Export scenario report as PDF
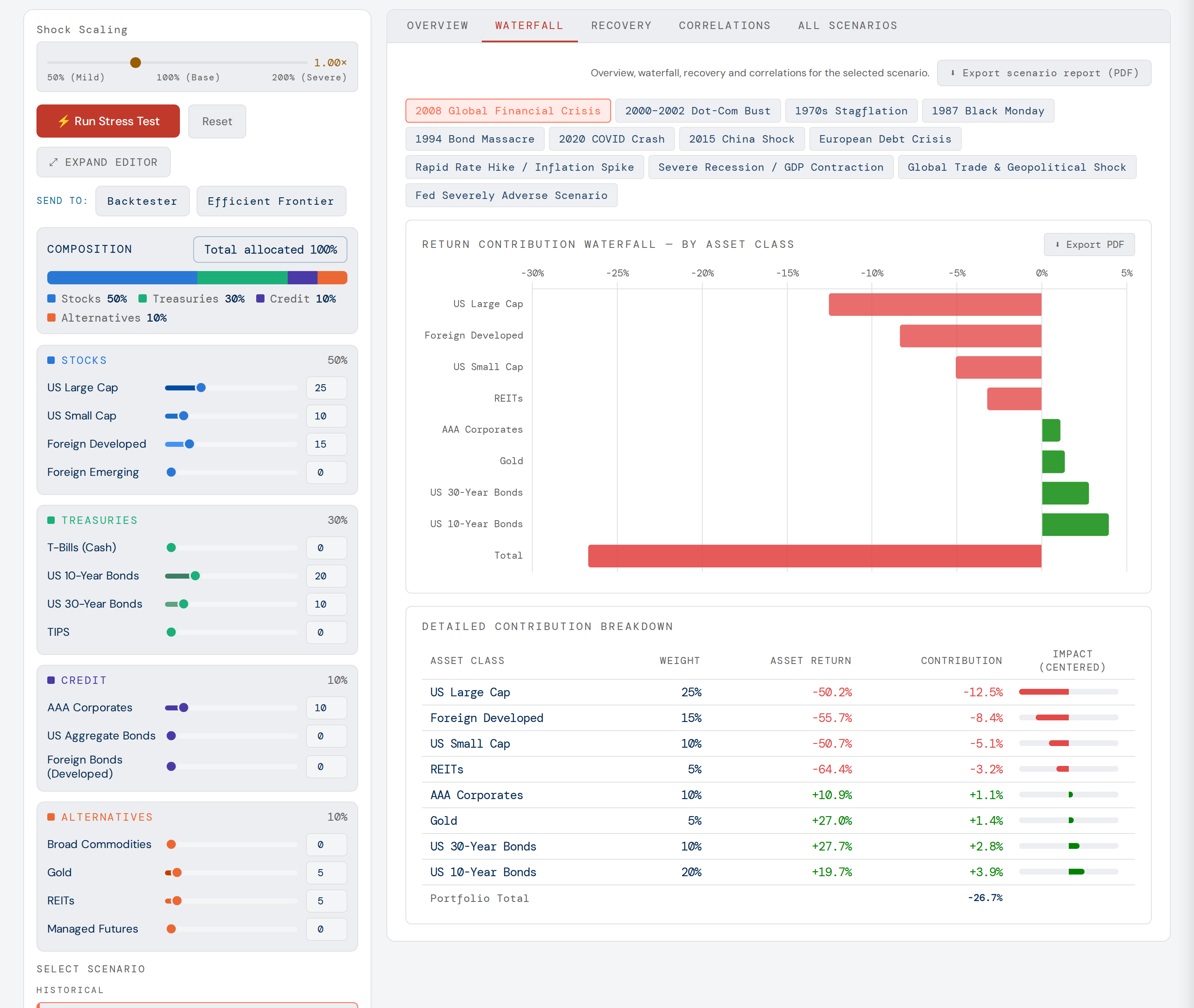 click(x=1044, y=73)
